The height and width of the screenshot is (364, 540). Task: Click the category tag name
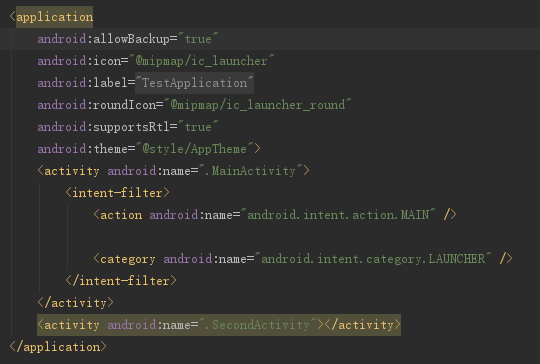pyautogui.click(x=128, y=259)
